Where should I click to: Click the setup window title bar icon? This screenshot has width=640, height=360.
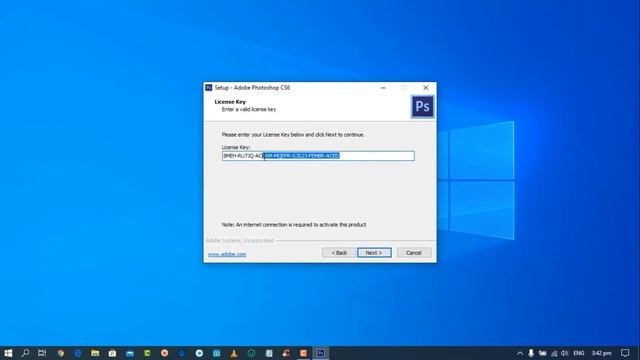209,87
